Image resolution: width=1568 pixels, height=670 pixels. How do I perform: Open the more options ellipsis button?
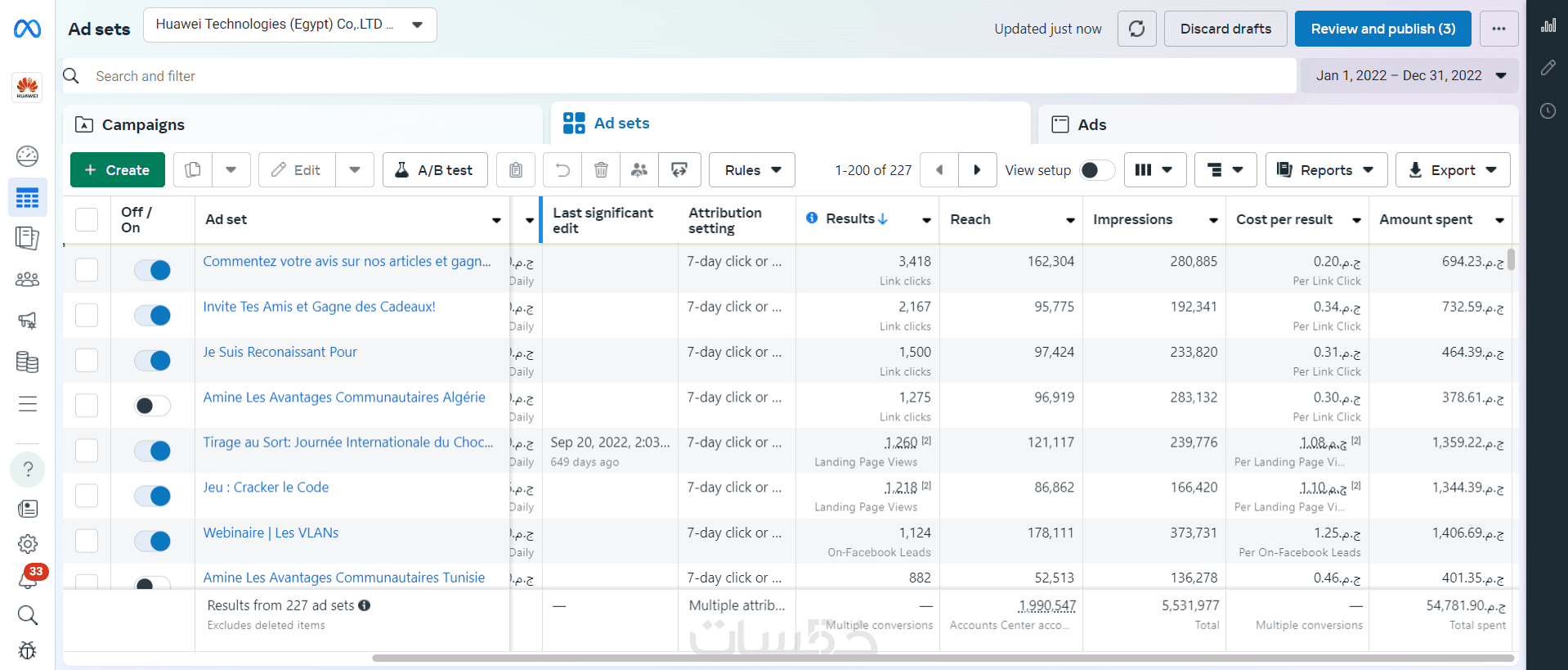(x=1499, y=29)
